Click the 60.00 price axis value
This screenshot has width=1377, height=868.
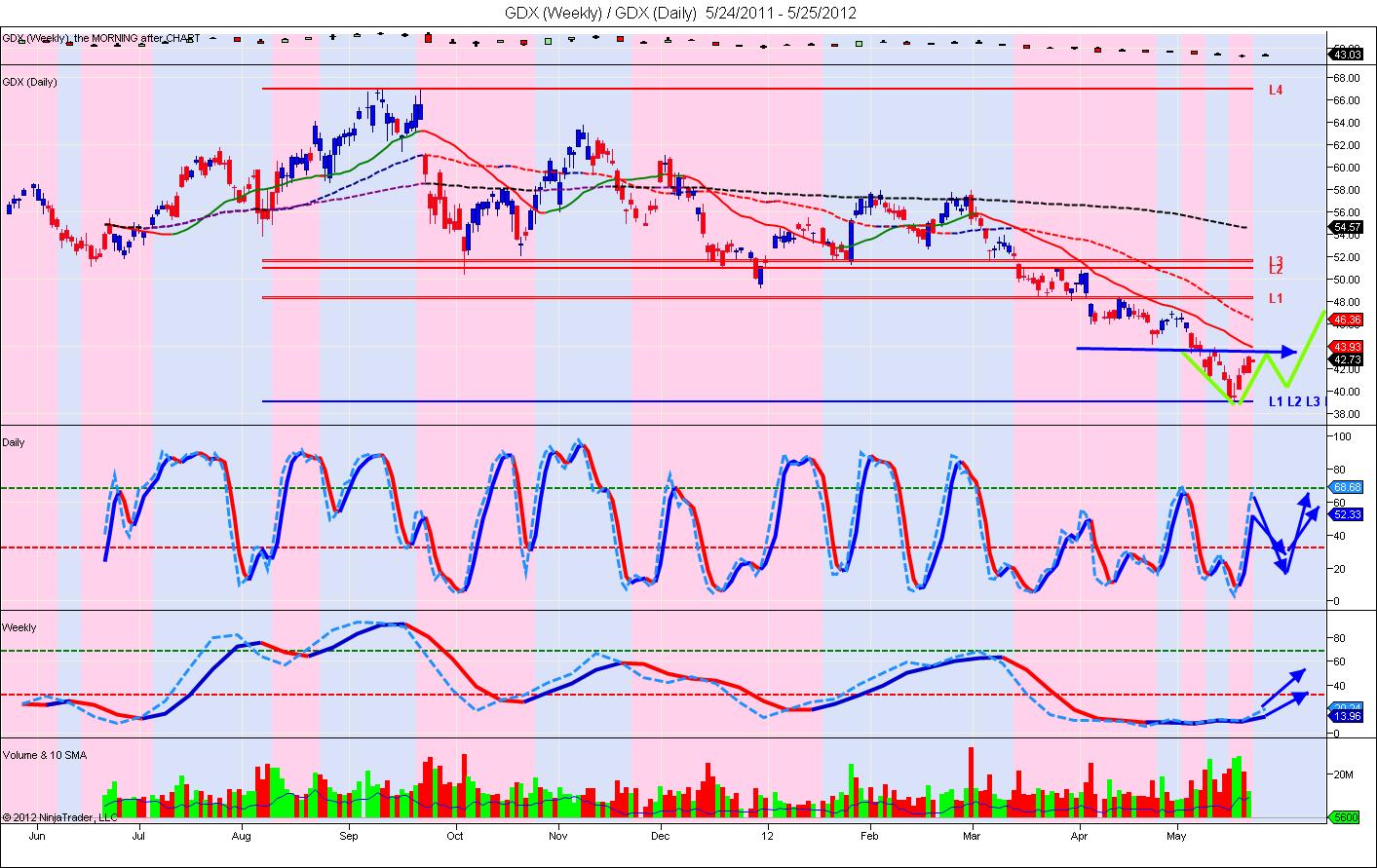pyautogui.click(x=1347, y=168)
